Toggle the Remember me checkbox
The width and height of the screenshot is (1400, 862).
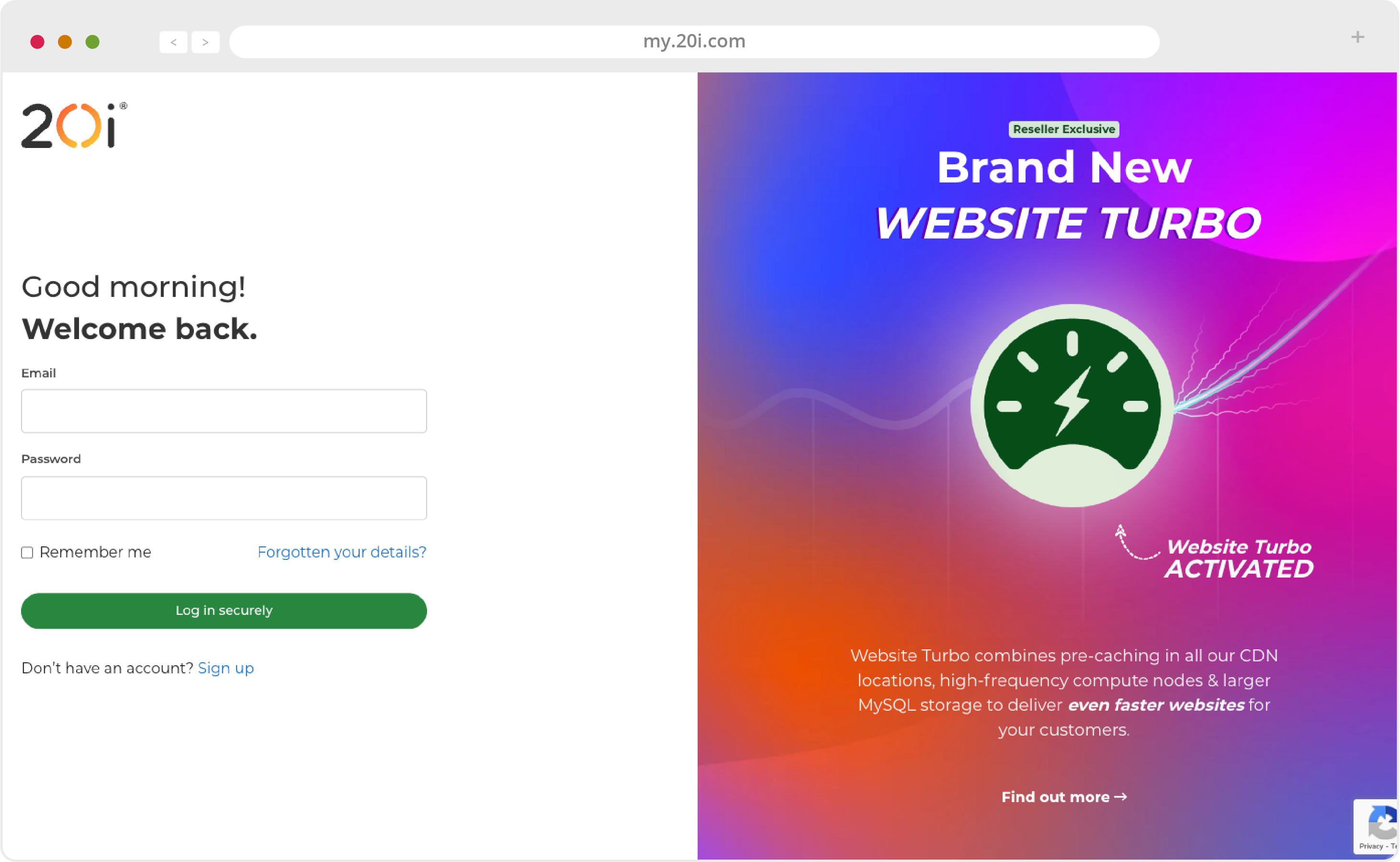pyautogui.click(x=27, y=552)
